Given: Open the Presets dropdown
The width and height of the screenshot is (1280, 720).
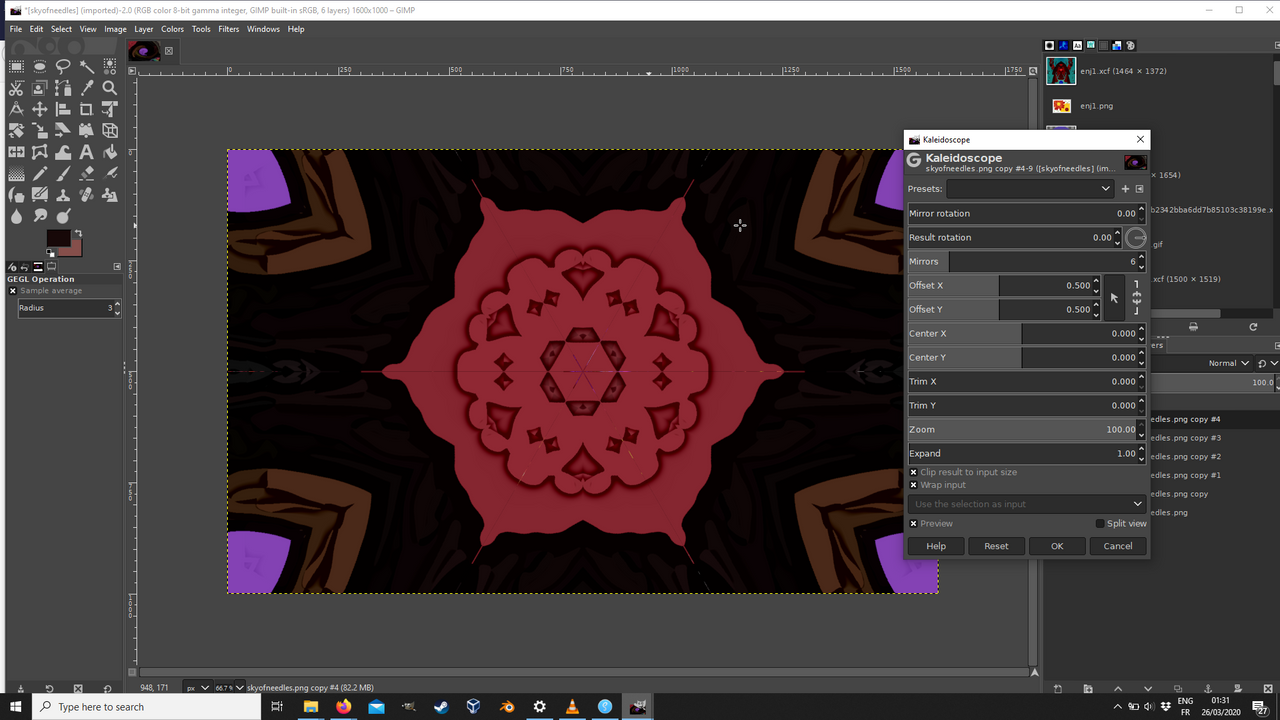Looking at the screenshot, I should [1030, 188].
